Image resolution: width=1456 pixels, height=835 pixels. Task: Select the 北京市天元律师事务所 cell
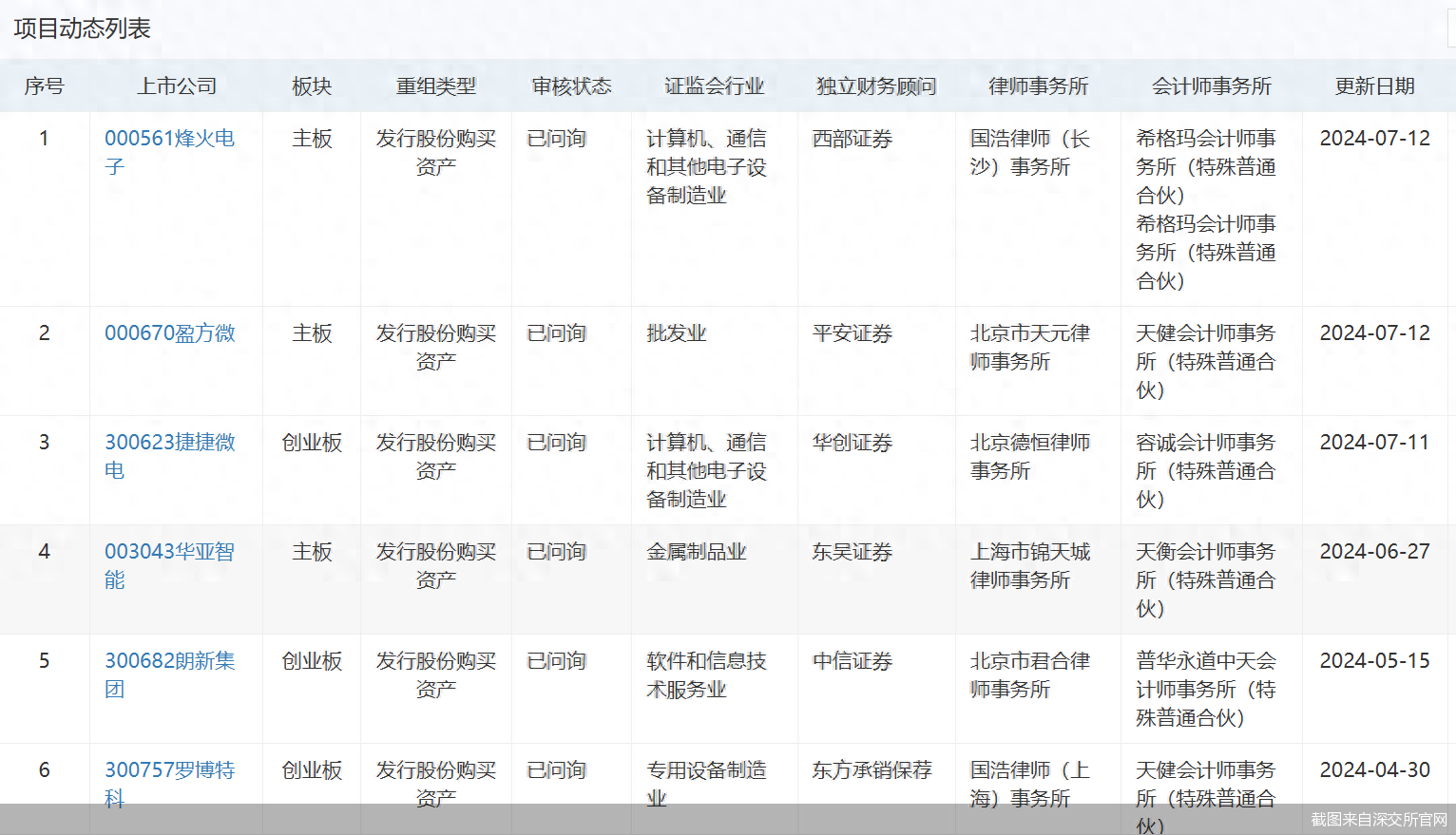click(1030, 347)
